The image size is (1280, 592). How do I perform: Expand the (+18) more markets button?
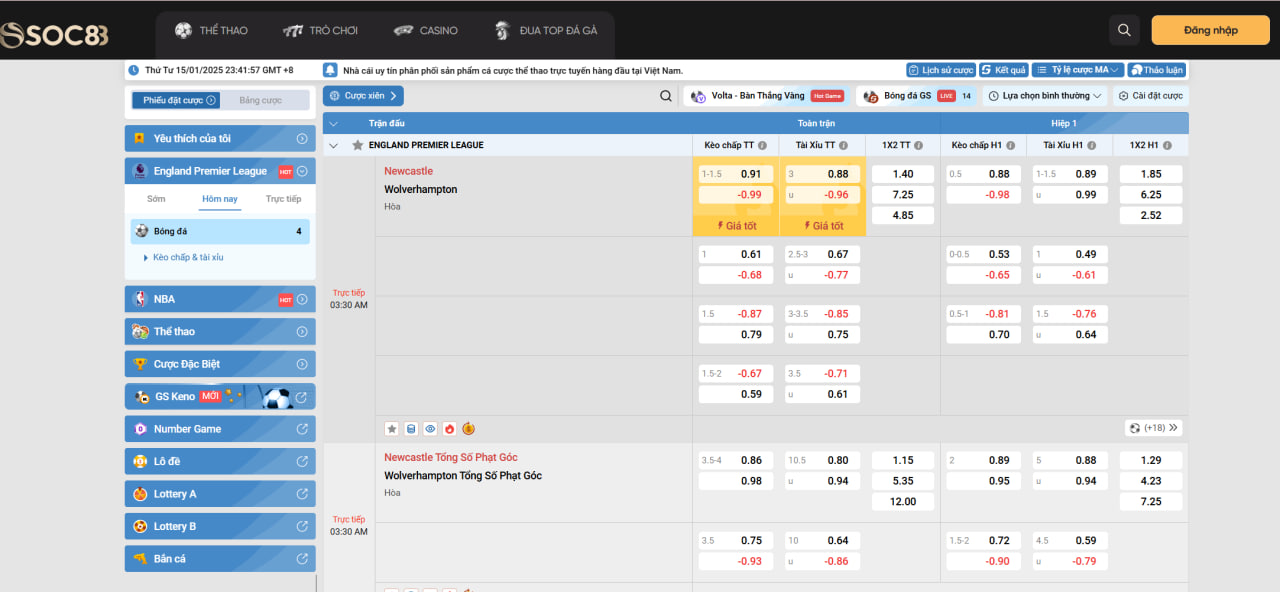(1153, 428)
